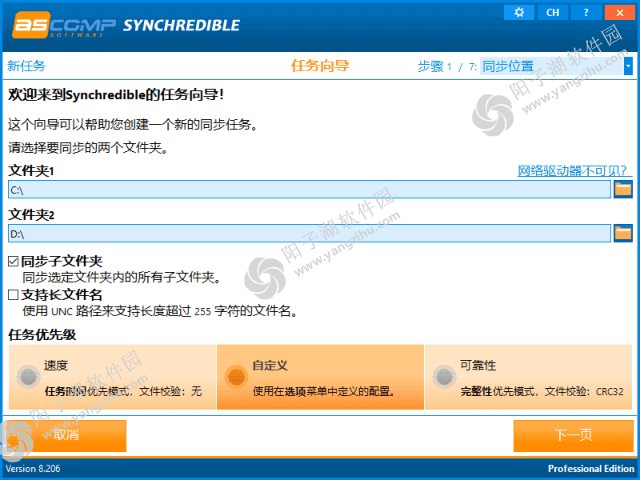
Task: Select the 可靠性 priority radio option
Action: 444,377
